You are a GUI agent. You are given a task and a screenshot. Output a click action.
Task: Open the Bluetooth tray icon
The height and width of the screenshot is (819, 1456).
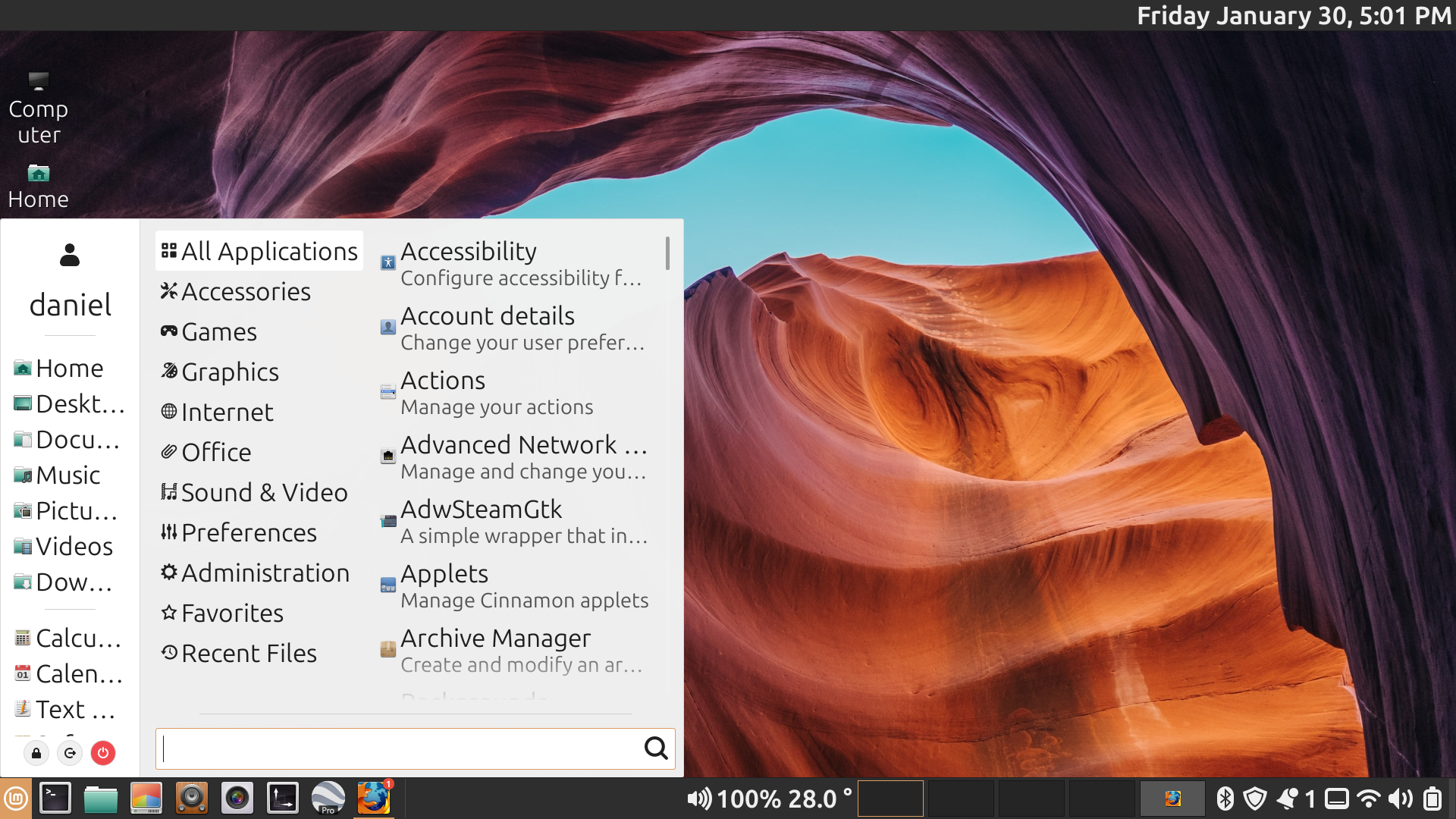tap(1225, 799)
